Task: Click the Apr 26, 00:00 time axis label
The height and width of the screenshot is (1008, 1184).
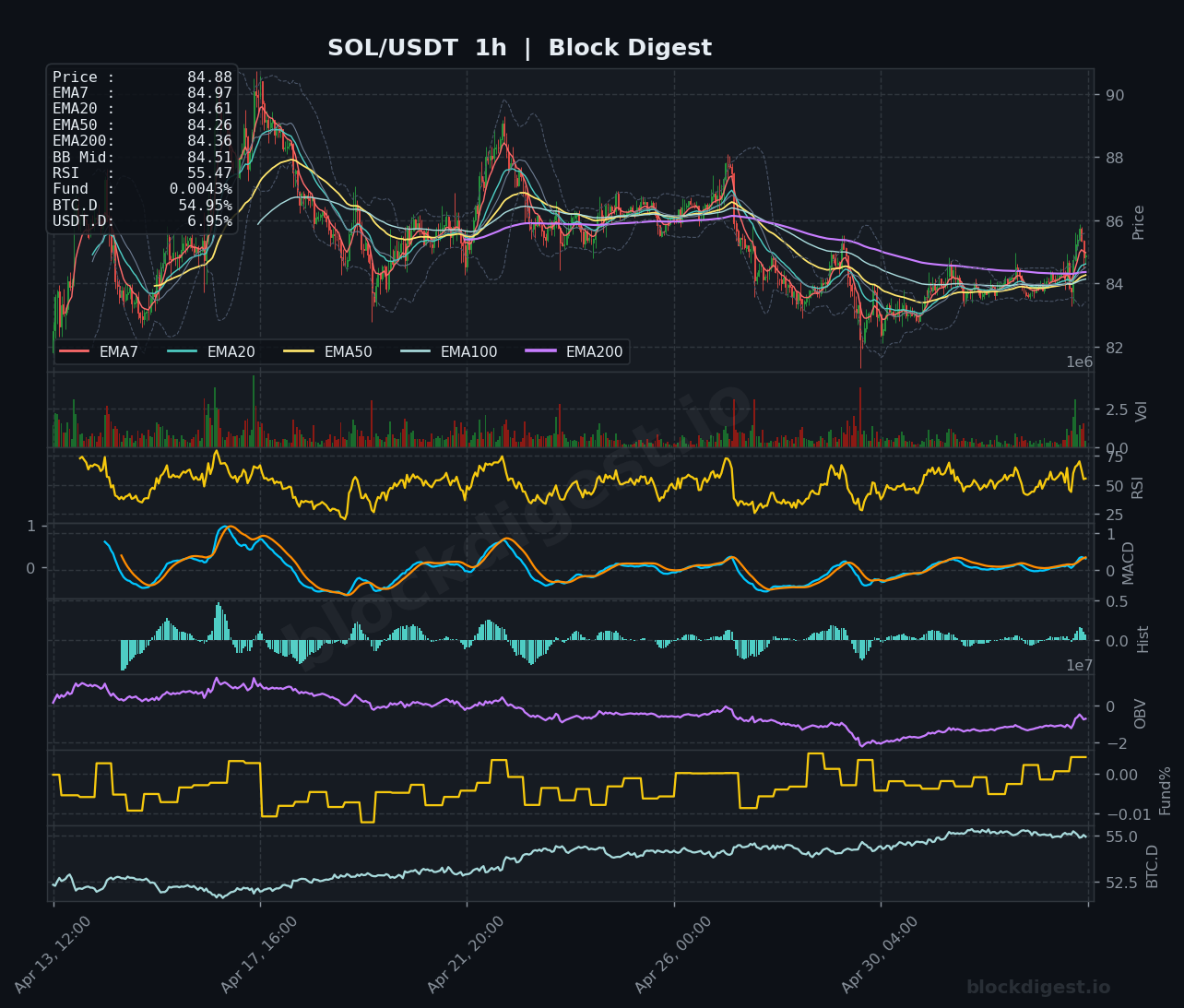Action: pos(673,955)
